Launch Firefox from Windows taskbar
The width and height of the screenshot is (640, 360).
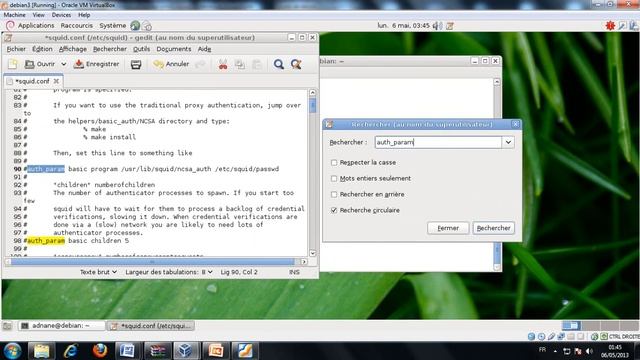(100, 351)
